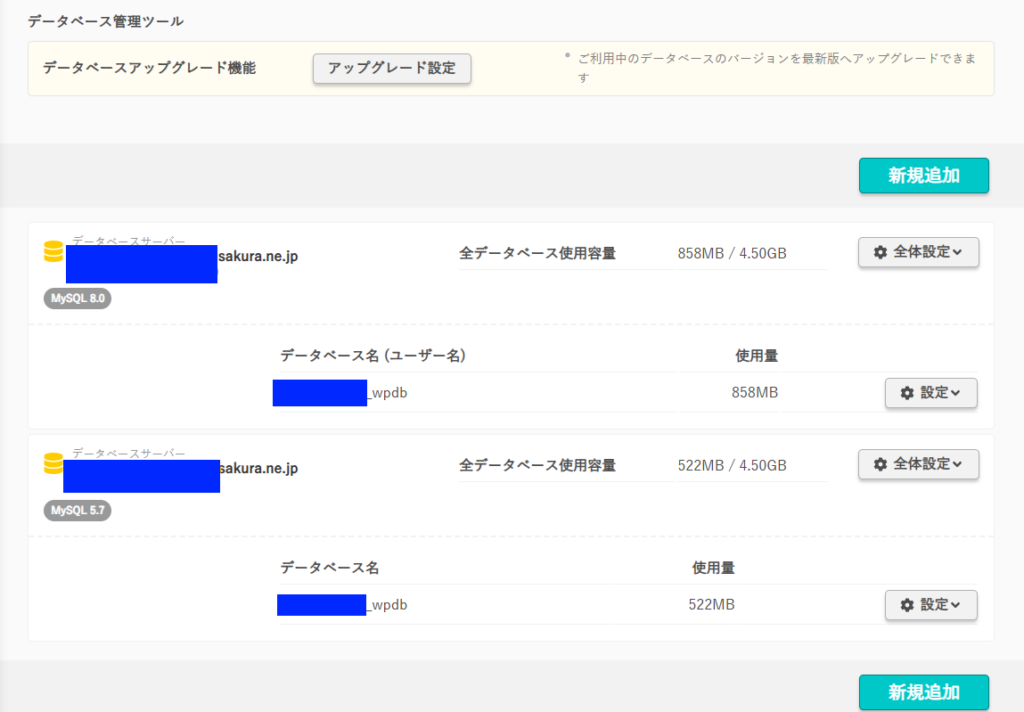The width and height of the screenshot is (1024, 712).
Task: Click the _wpdb database name using 522MB
Action: [x=387, y=605]
